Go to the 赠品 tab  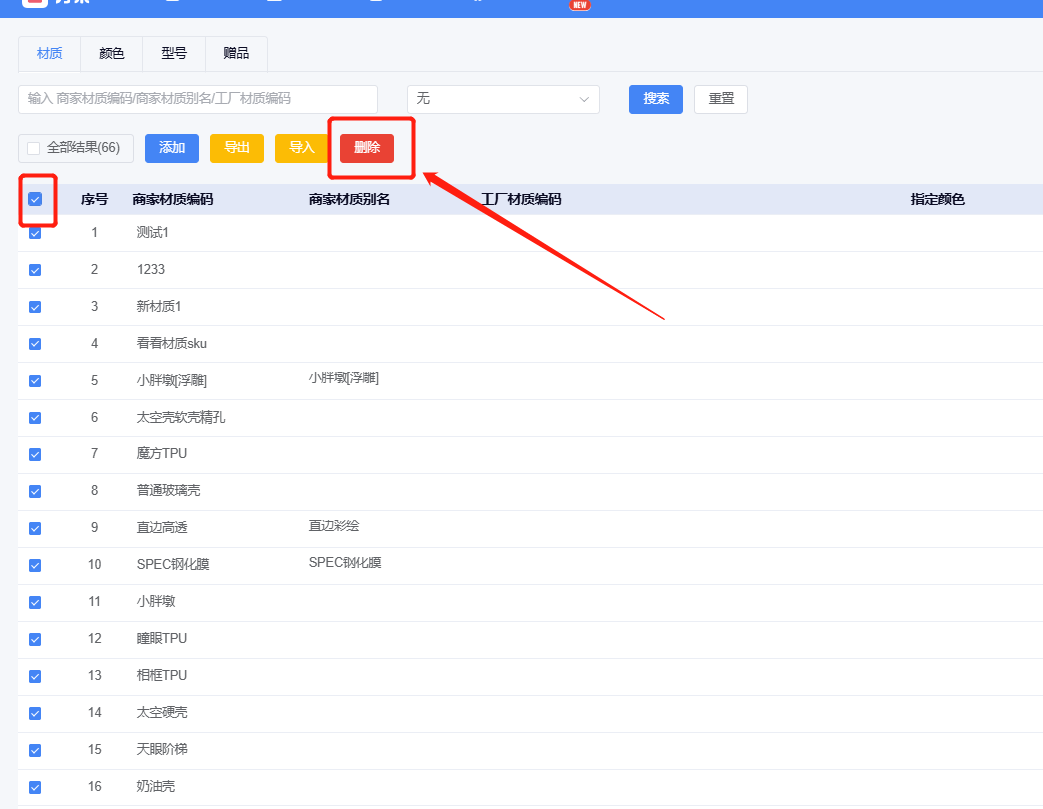click(236, 54)
